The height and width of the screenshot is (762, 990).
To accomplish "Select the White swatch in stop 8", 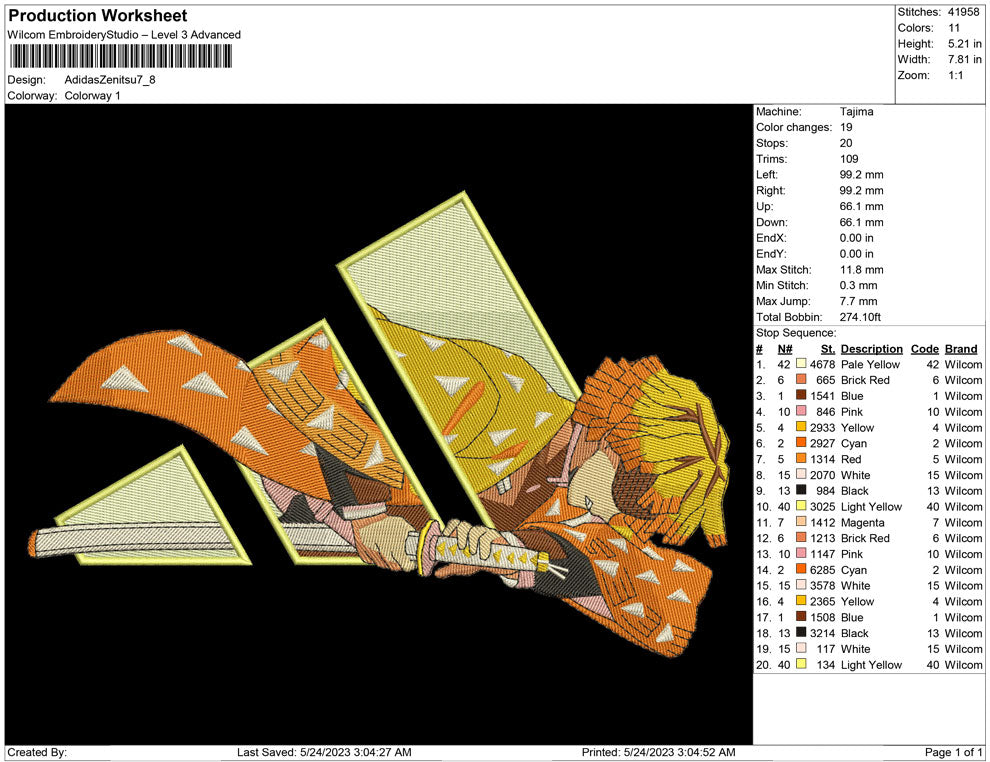I will coord(801,475).
